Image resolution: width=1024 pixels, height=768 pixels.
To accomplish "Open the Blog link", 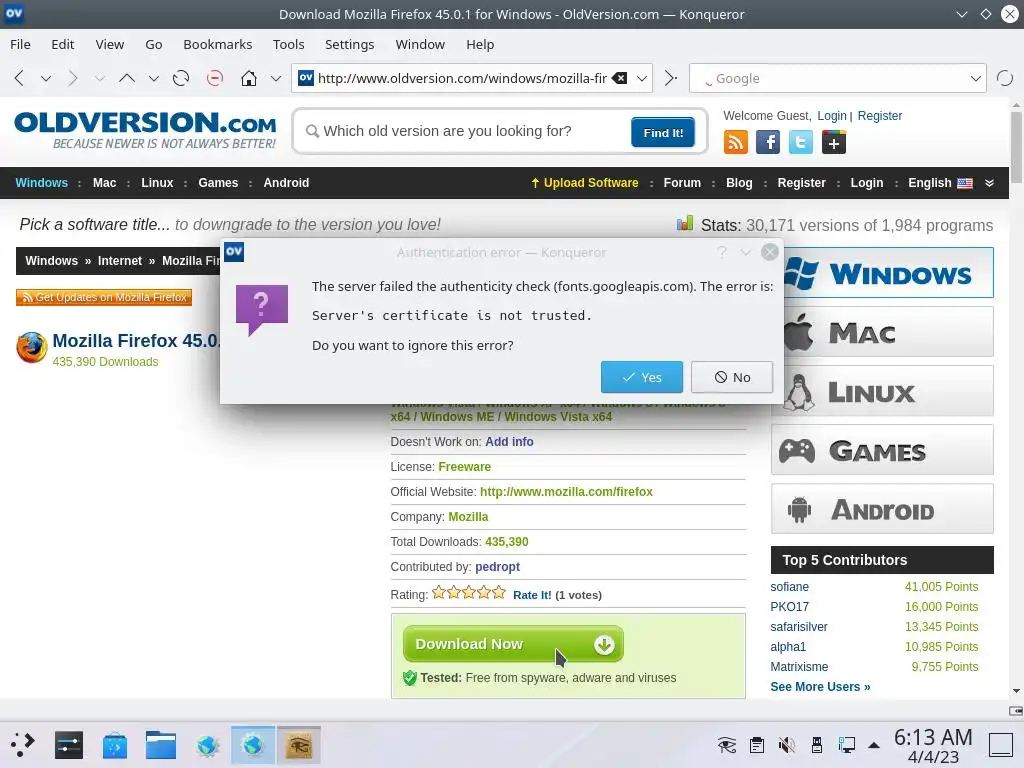I will coord(739,183).
